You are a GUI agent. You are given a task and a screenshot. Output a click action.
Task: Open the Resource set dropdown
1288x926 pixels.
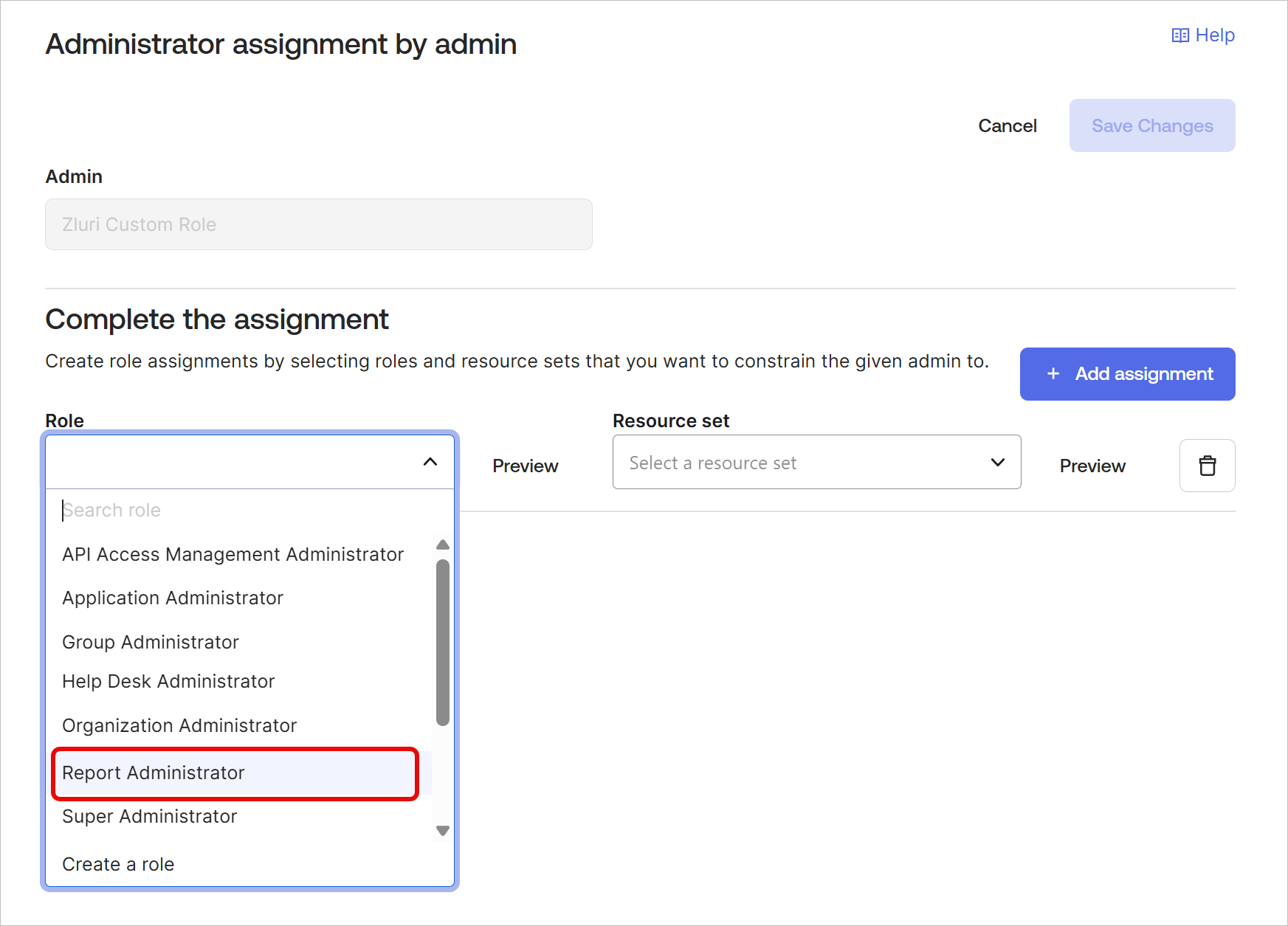(x=817, y=463)
